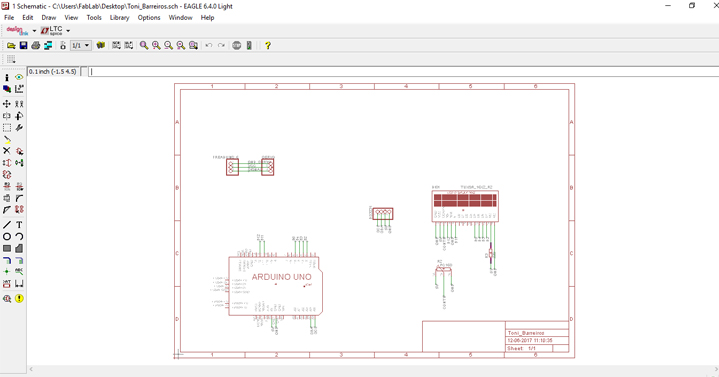Select the Add part tool
The image size is (719, 377).
[19, 151]
